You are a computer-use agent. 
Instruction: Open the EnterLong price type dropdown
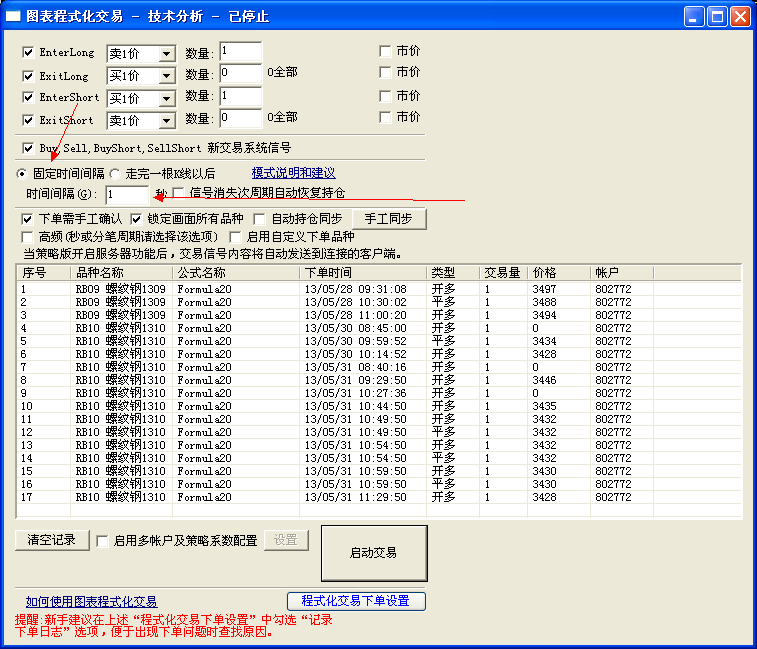pos(167,54)
